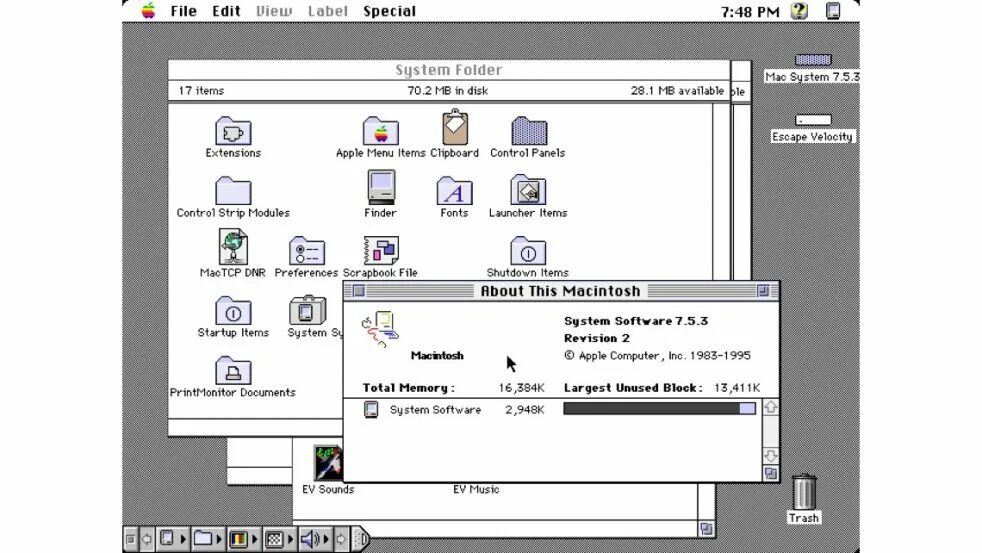This screenshot has height=553, width=982.
Task: Click the Finder application icon
Action: [381, 187]
